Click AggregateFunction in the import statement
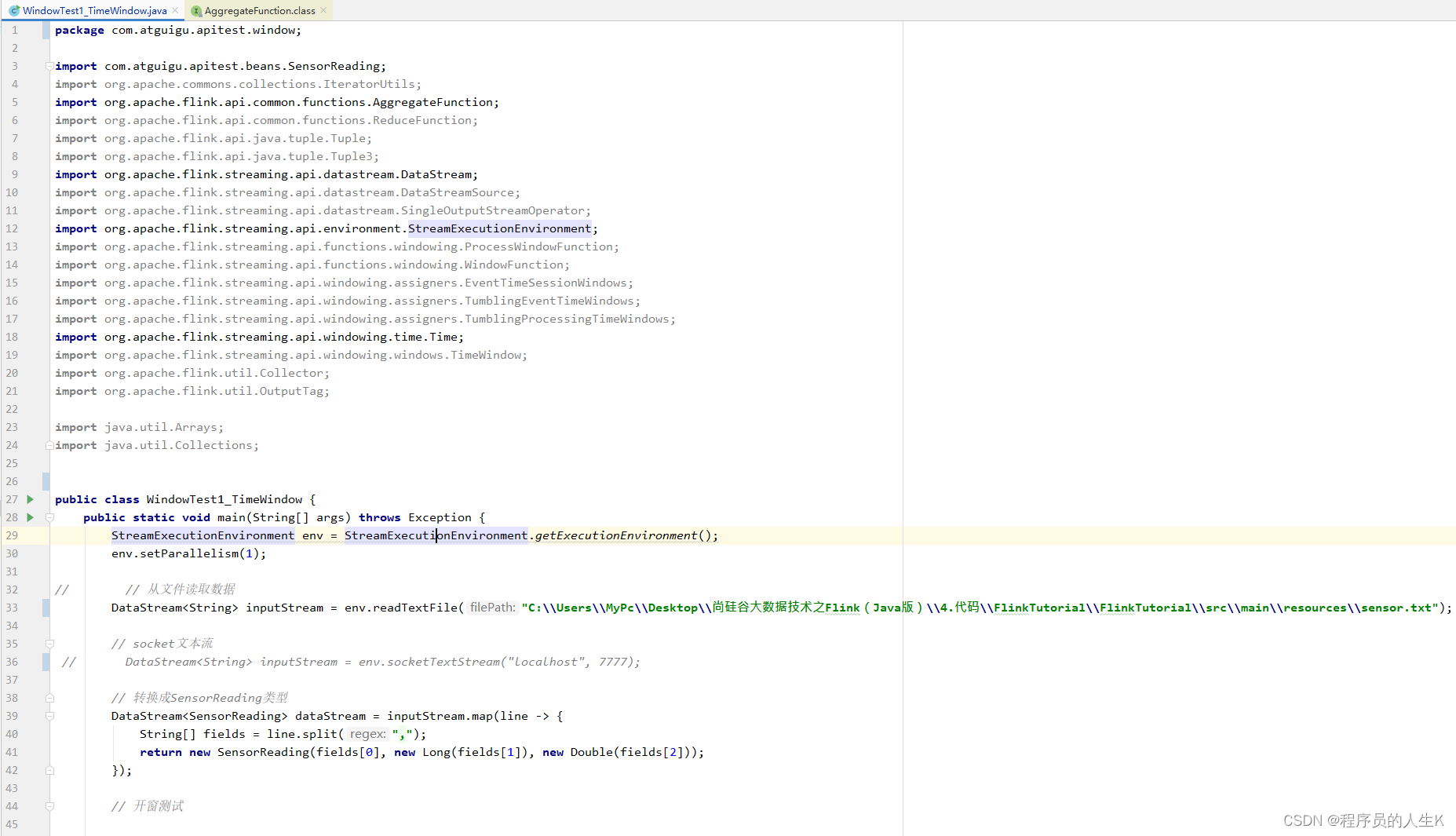The height and width of the screenshot is (836, 1456). tap(432, 102)
